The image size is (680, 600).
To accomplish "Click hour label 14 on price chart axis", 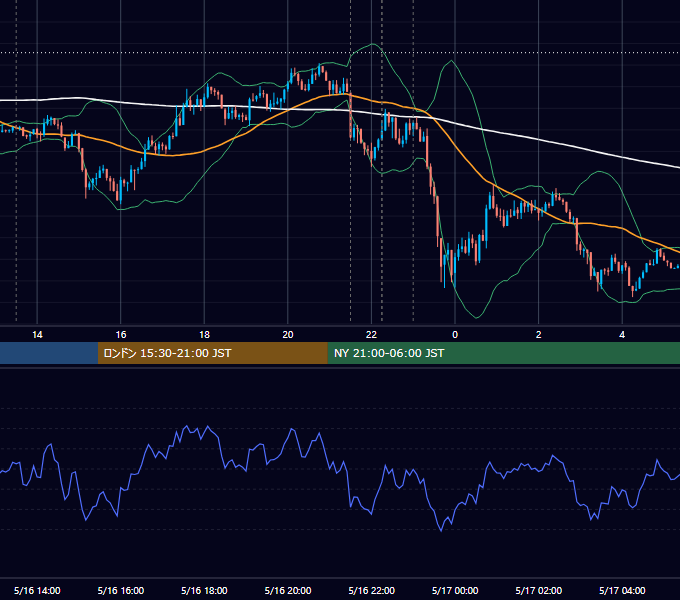I will (37, 335).
